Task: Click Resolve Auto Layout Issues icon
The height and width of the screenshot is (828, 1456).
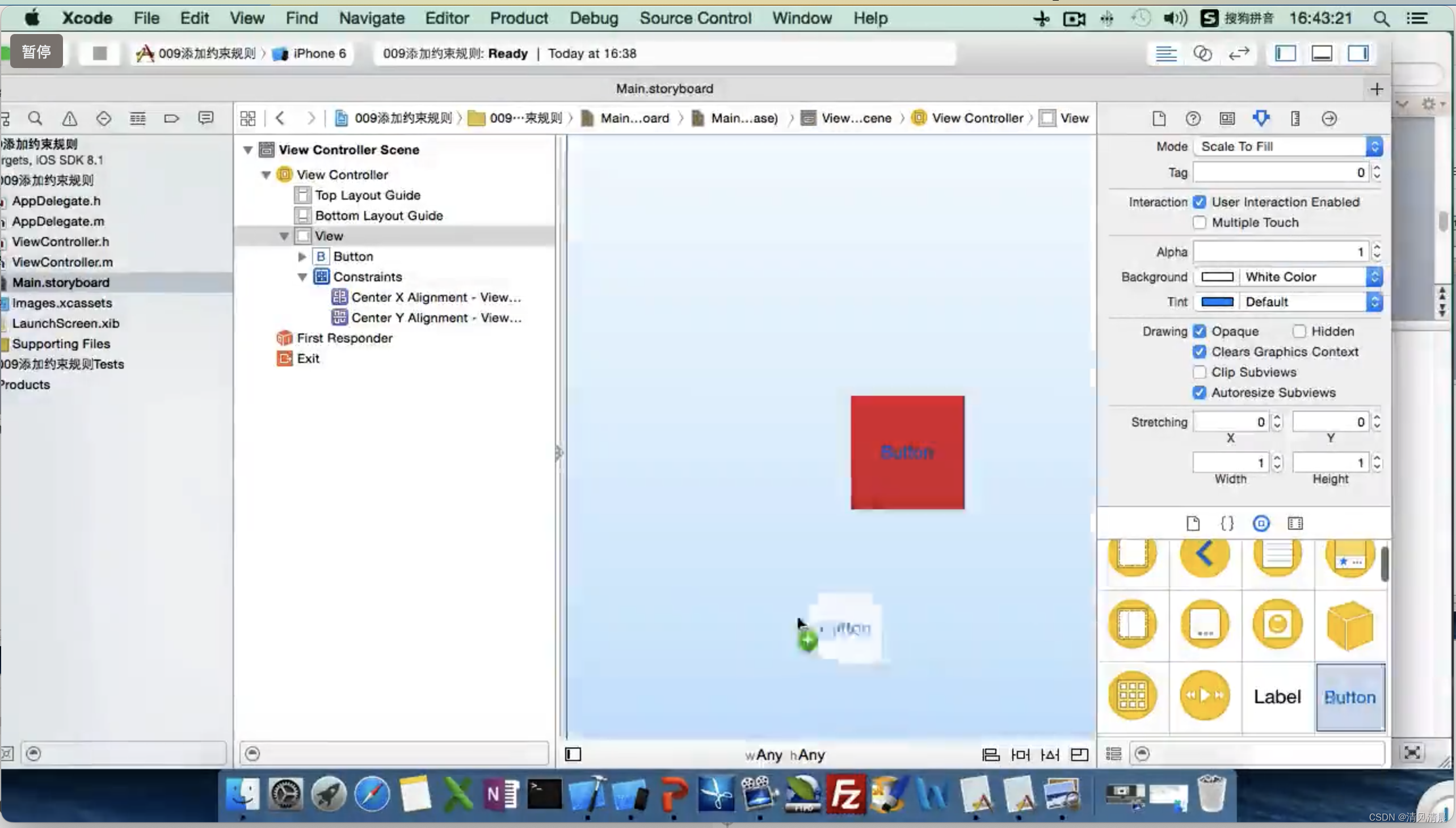Action: (x=1050, y=755)
